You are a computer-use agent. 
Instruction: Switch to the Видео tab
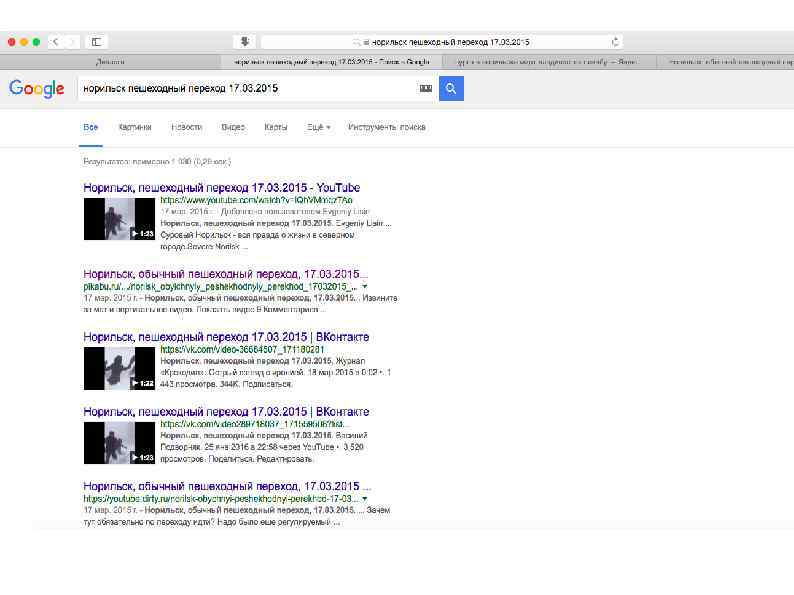click(x=233, y=127)
